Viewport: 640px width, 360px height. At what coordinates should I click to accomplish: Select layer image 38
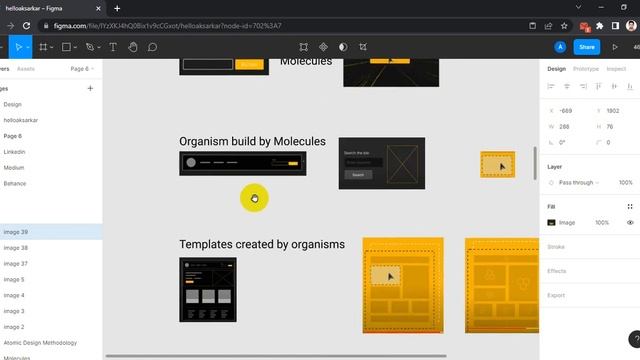point(51,248)
